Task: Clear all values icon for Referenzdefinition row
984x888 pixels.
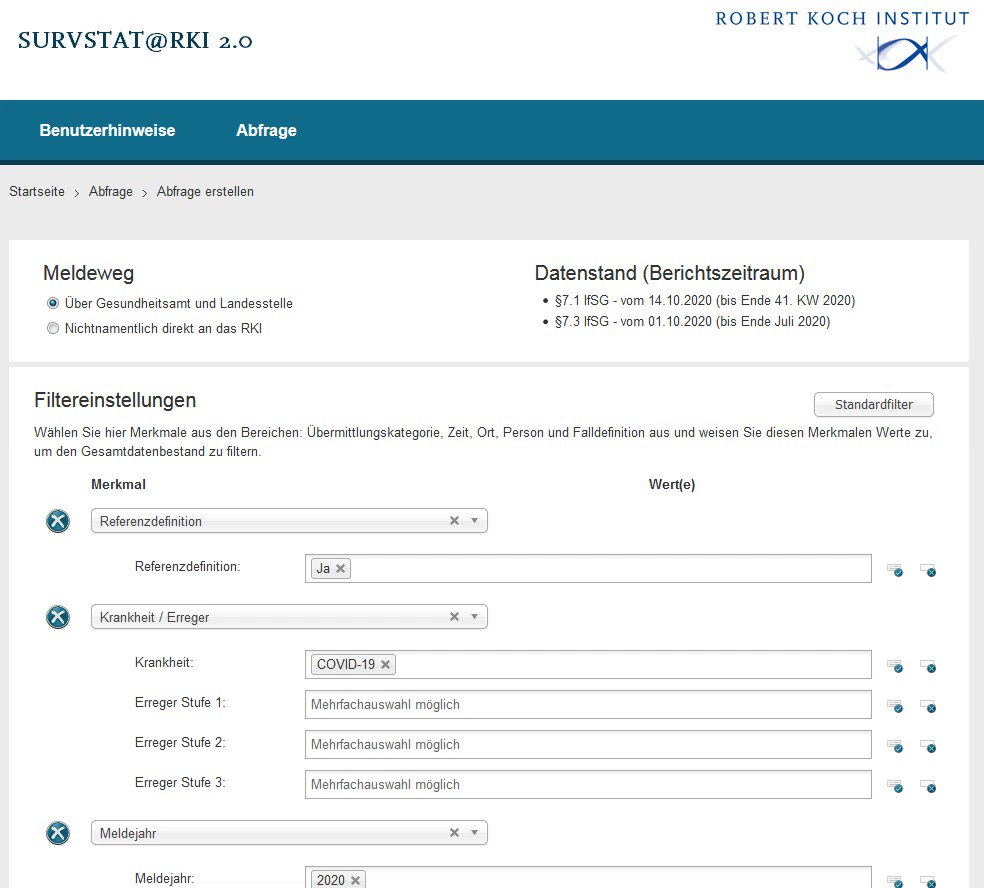Action: (928, 570)
